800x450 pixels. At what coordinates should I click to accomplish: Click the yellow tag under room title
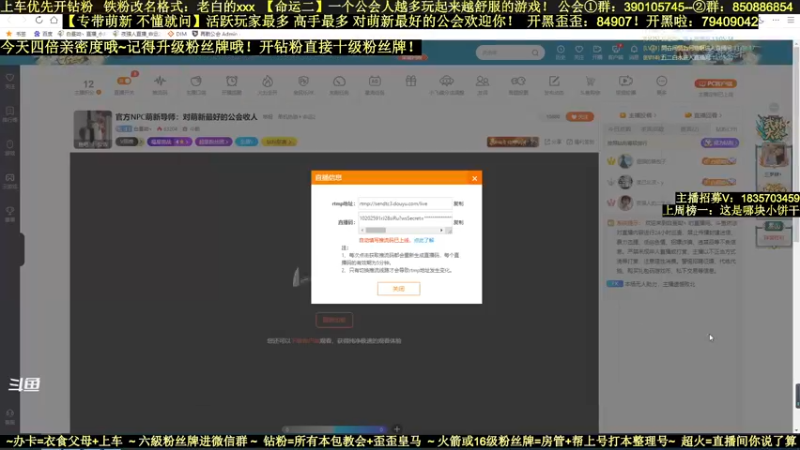279,142
